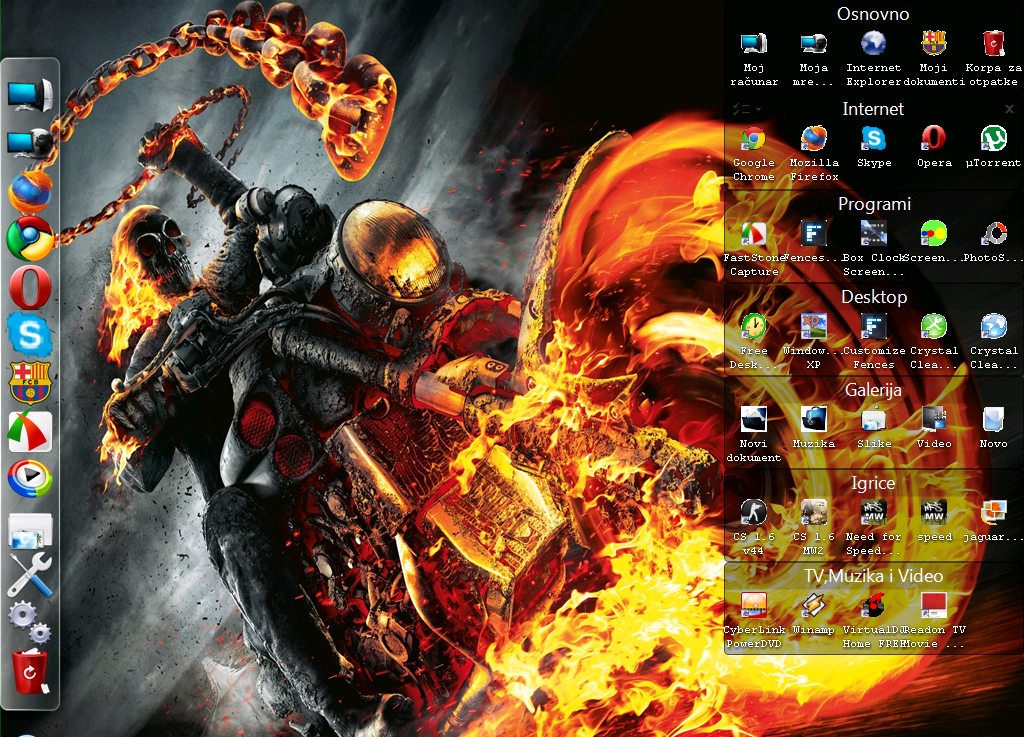1024x737 pixels.
Task: Open FastStone Capture in the Programi fence
Action: pos(754,234)
